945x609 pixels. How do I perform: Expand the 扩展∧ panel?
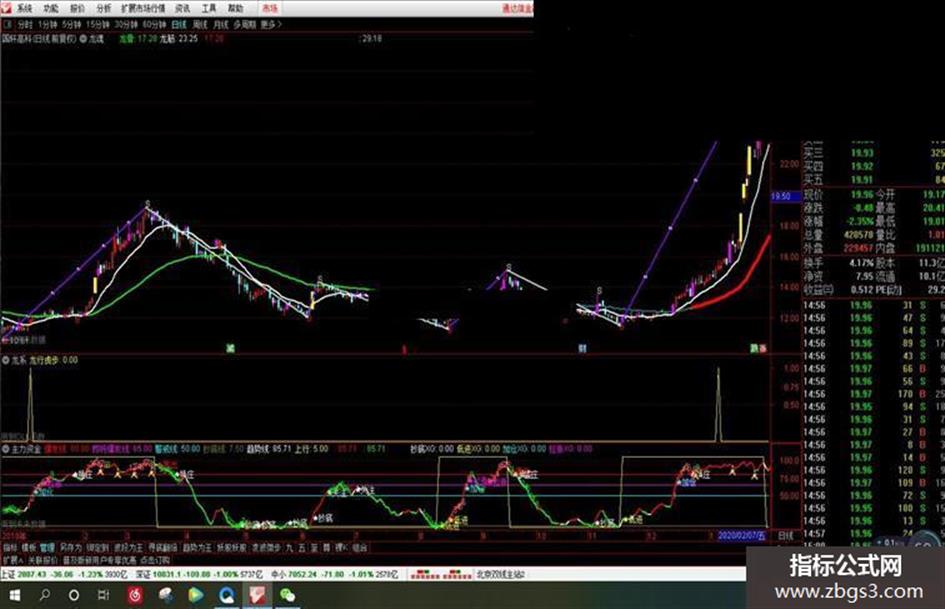tap(12, 560)
